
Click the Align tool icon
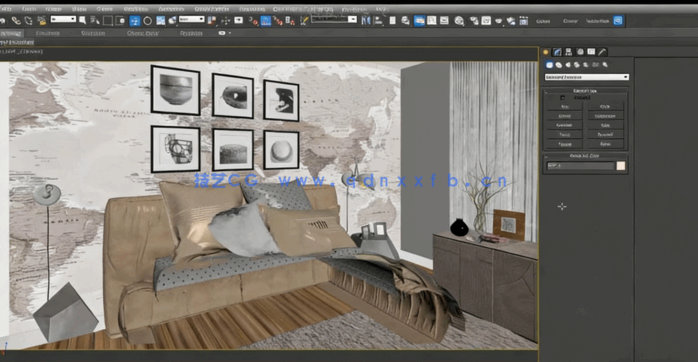pyautogui.click(x=378, y=20)
